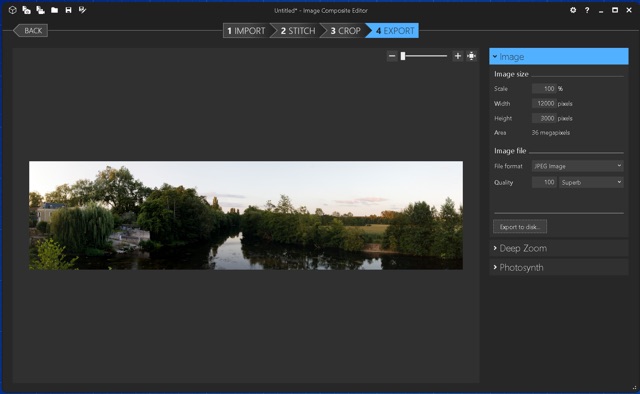
Task: Click the Image Composite Editor cube logo icon
Action: (x=13, y=10)
